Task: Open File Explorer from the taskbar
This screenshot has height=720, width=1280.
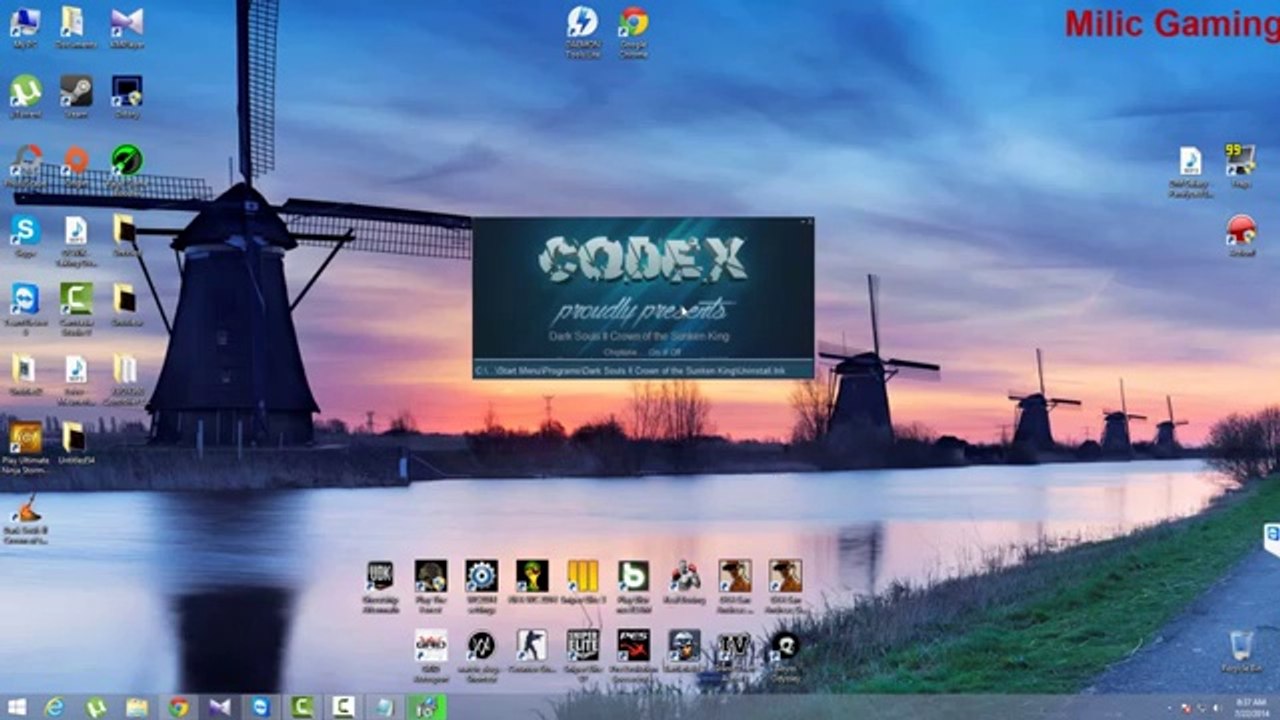Action: pos(137,707)
